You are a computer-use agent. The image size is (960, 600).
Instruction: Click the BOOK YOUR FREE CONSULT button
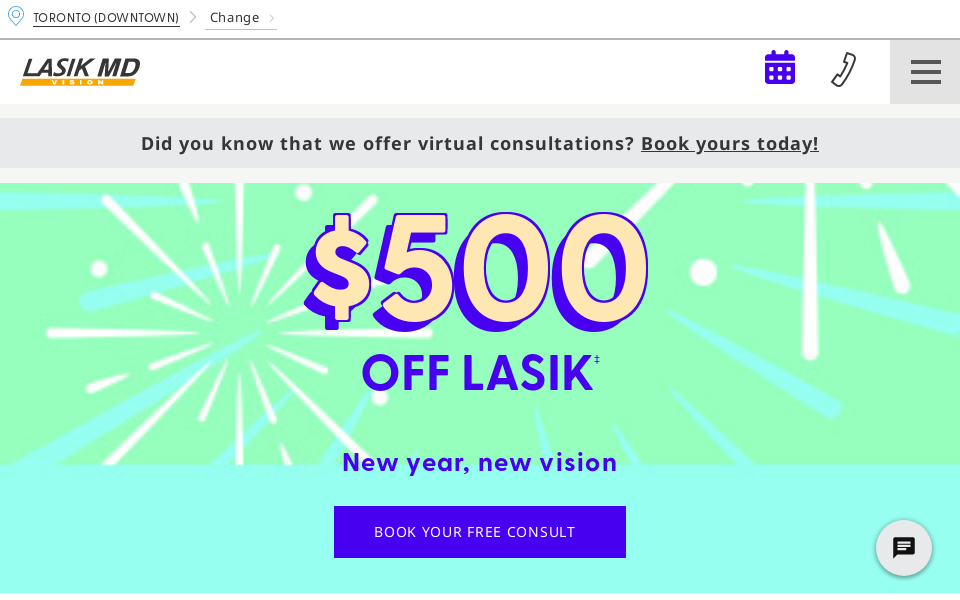tap(479, 532)
